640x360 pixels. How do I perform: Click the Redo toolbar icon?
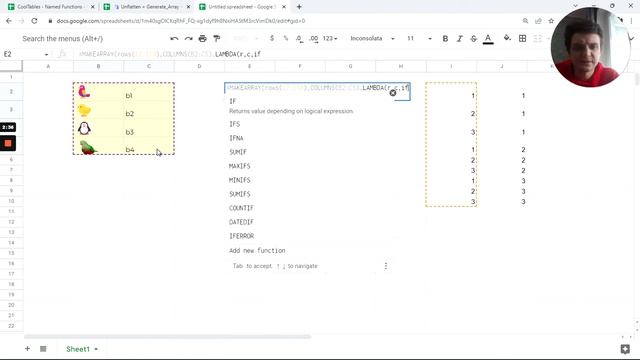(x=188, y=38)
